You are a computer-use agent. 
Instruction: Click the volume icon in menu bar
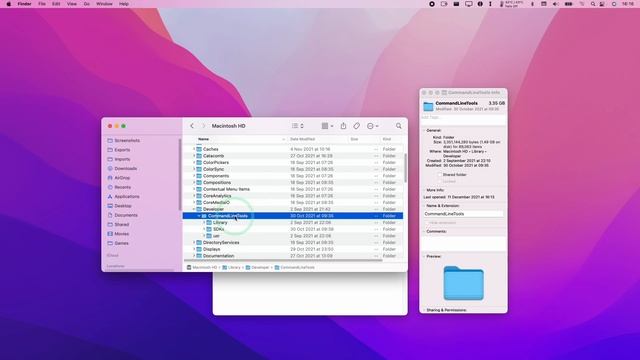[x=556, y=4]
